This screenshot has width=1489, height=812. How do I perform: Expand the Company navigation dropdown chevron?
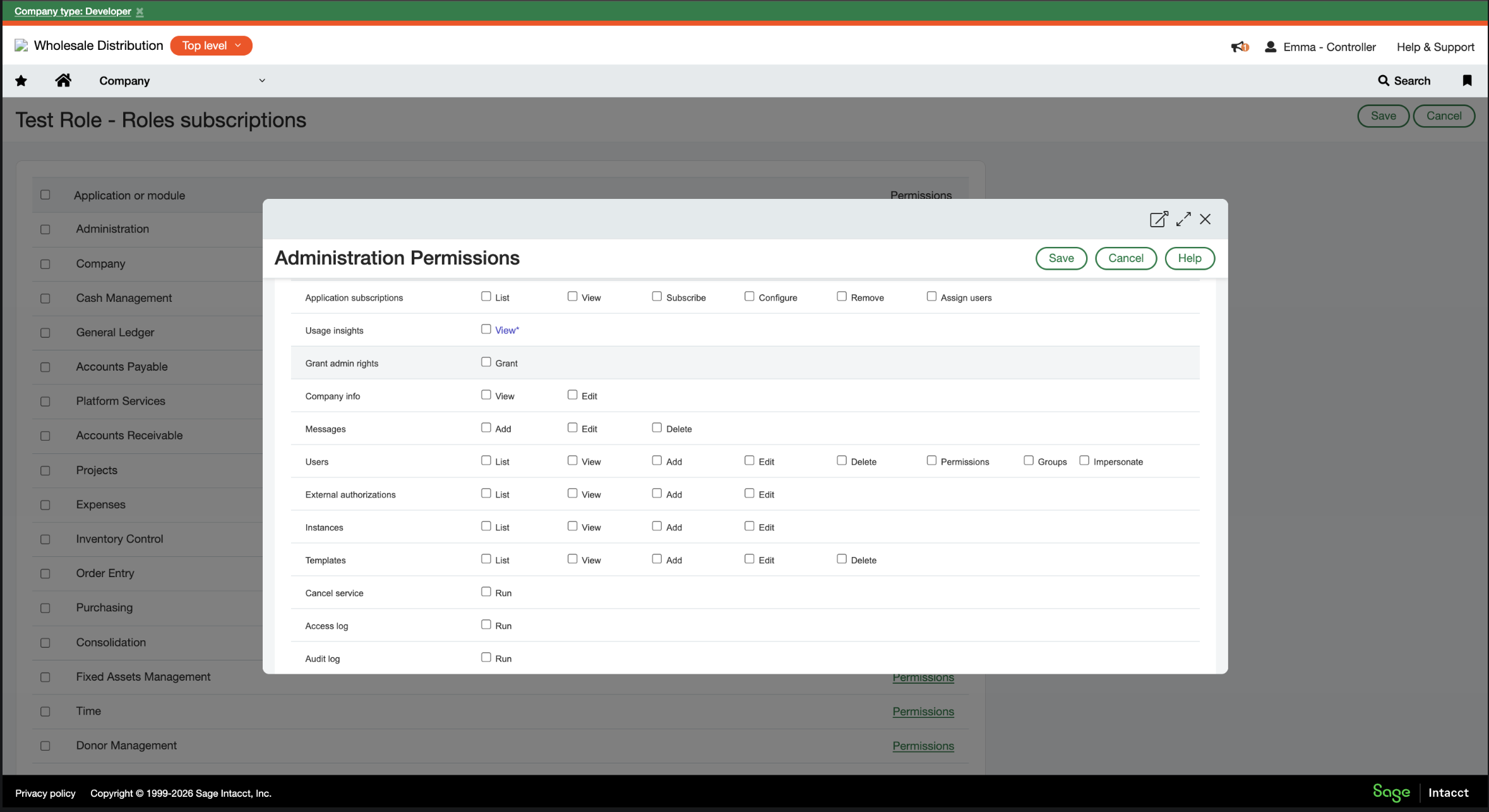(x=262, y=80)
